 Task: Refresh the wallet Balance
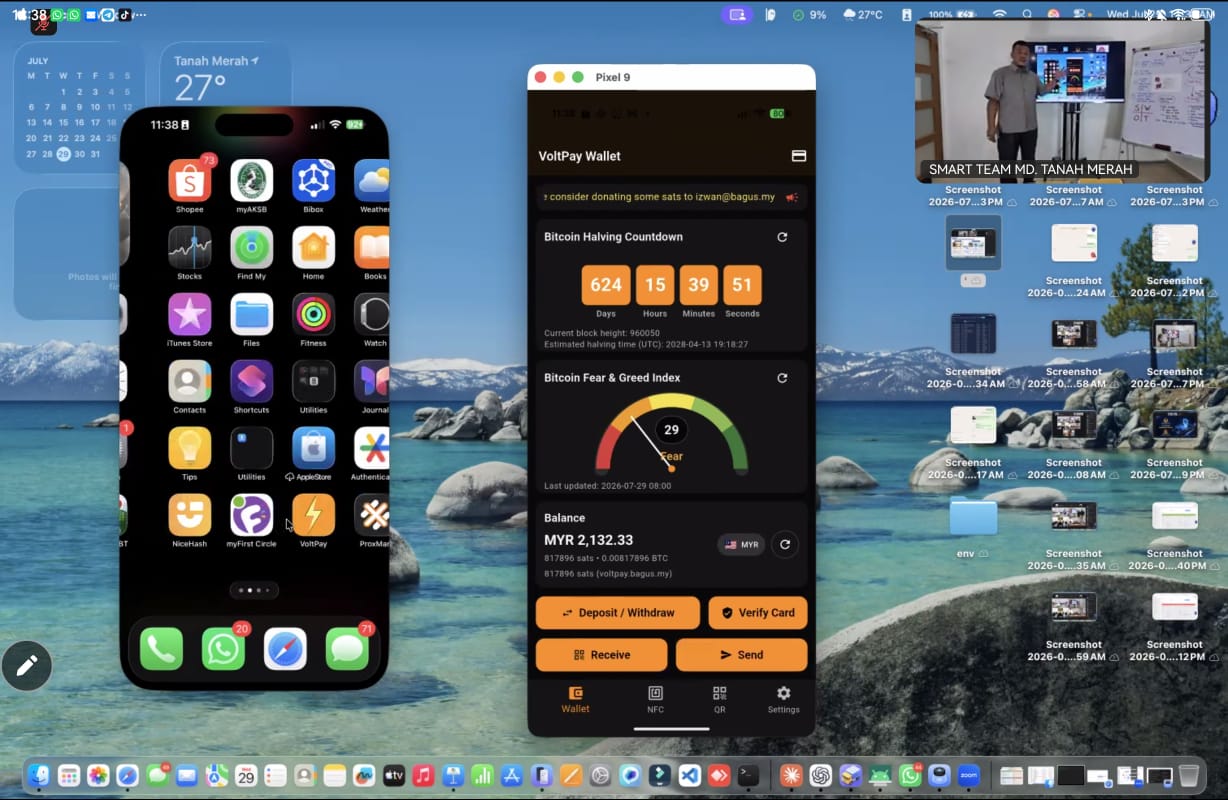click(785, 545)
